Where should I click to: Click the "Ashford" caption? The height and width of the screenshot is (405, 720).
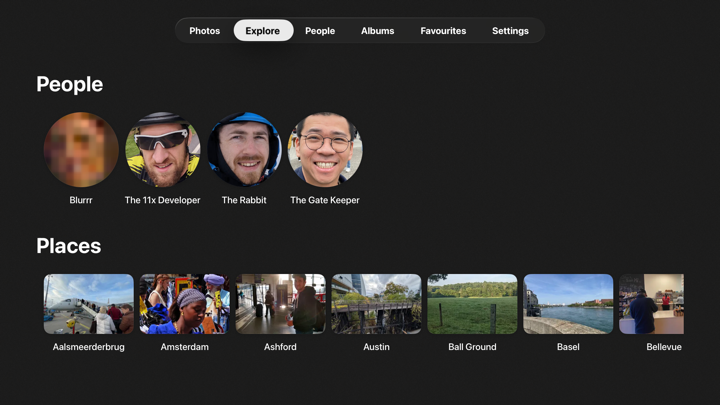click(280, 347)
